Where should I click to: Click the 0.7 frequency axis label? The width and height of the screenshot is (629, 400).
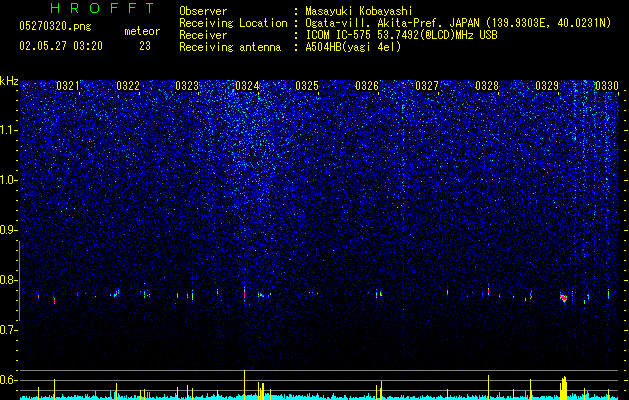click(9, 330)
